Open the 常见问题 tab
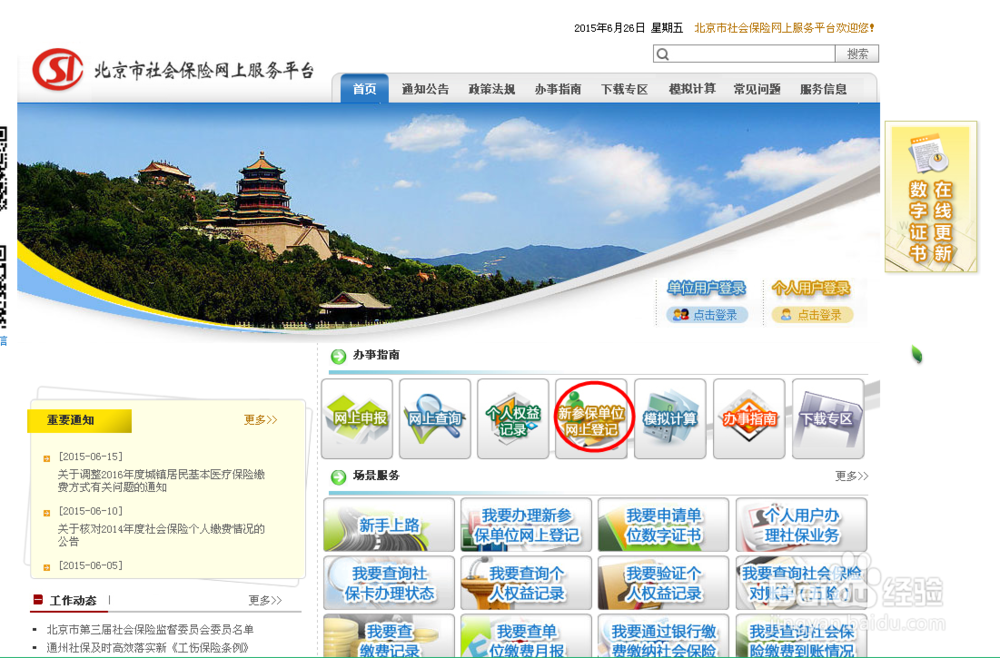This screenshot has height=658, width=1000. pyautogui.click(x=757, y=89)
